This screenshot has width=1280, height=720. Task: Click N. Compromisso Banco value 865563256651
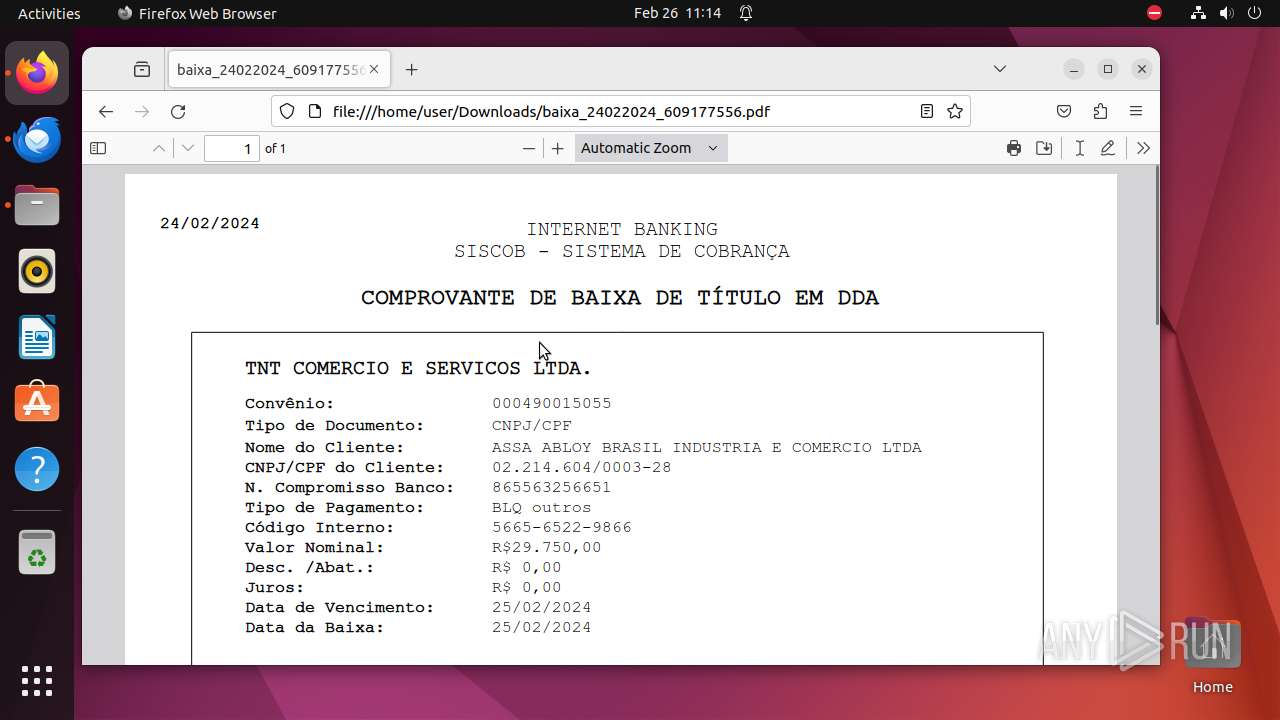(552, 487)
